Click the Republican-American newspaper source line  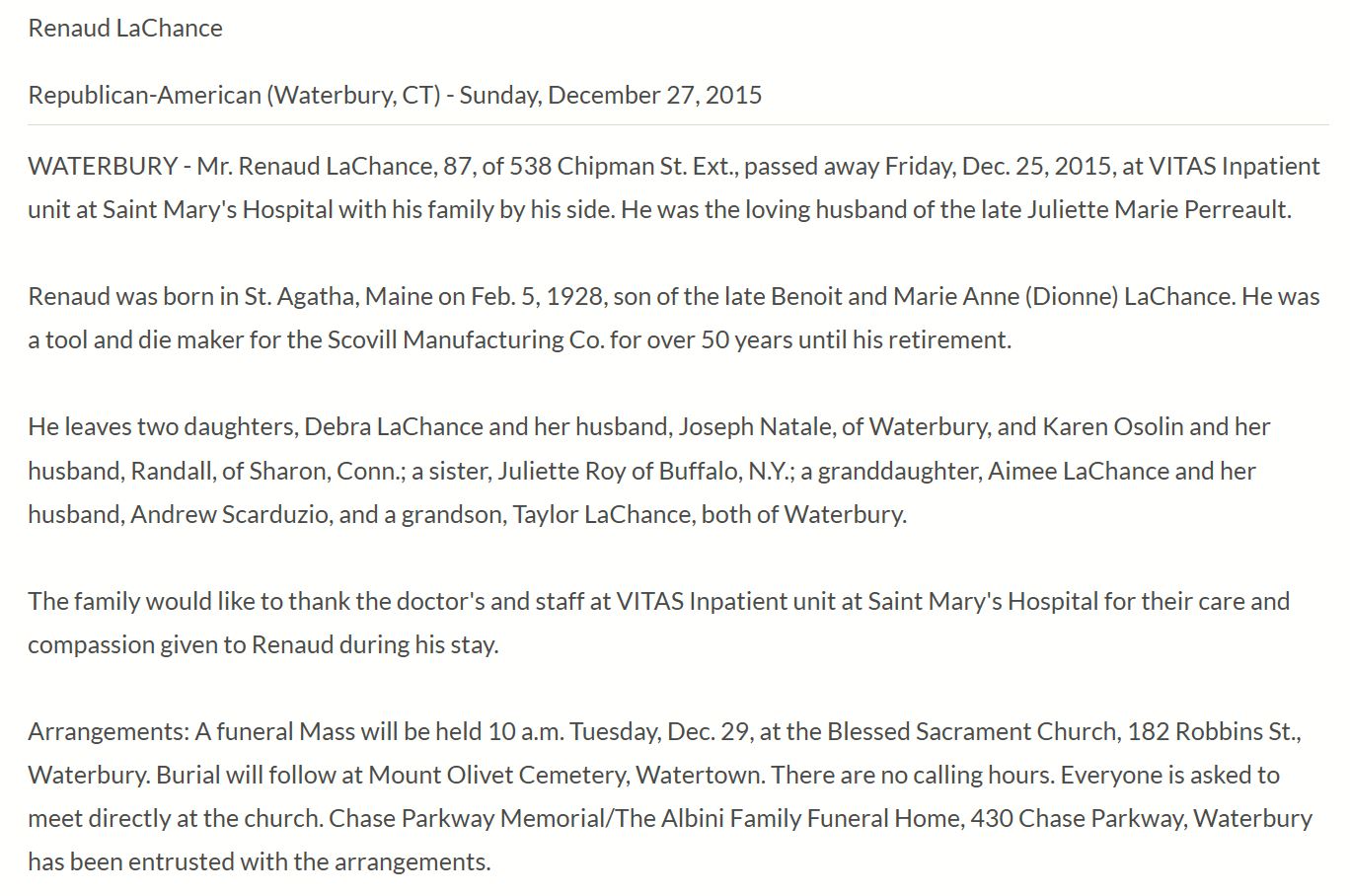tap(234, 95)
